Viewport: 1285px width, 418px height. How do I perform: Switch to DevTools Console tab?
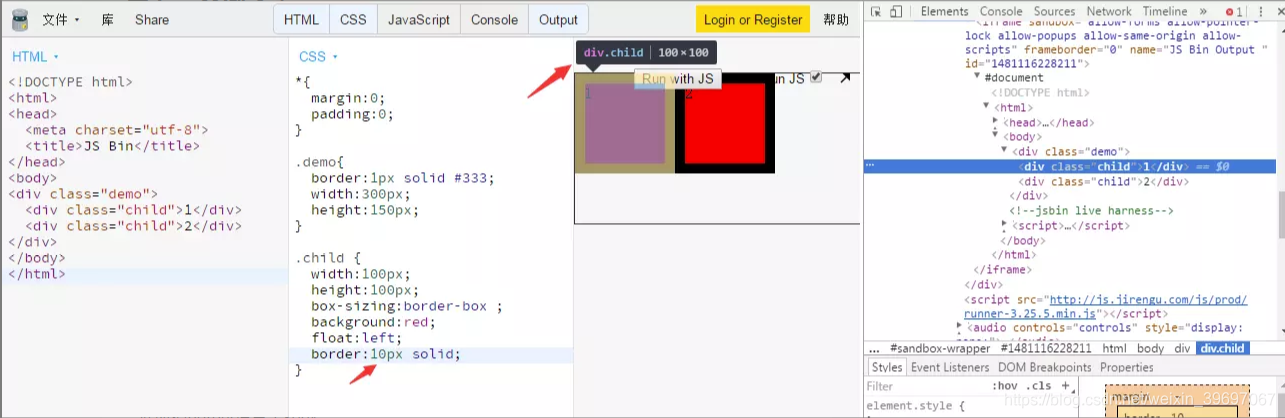[1001, 11]
